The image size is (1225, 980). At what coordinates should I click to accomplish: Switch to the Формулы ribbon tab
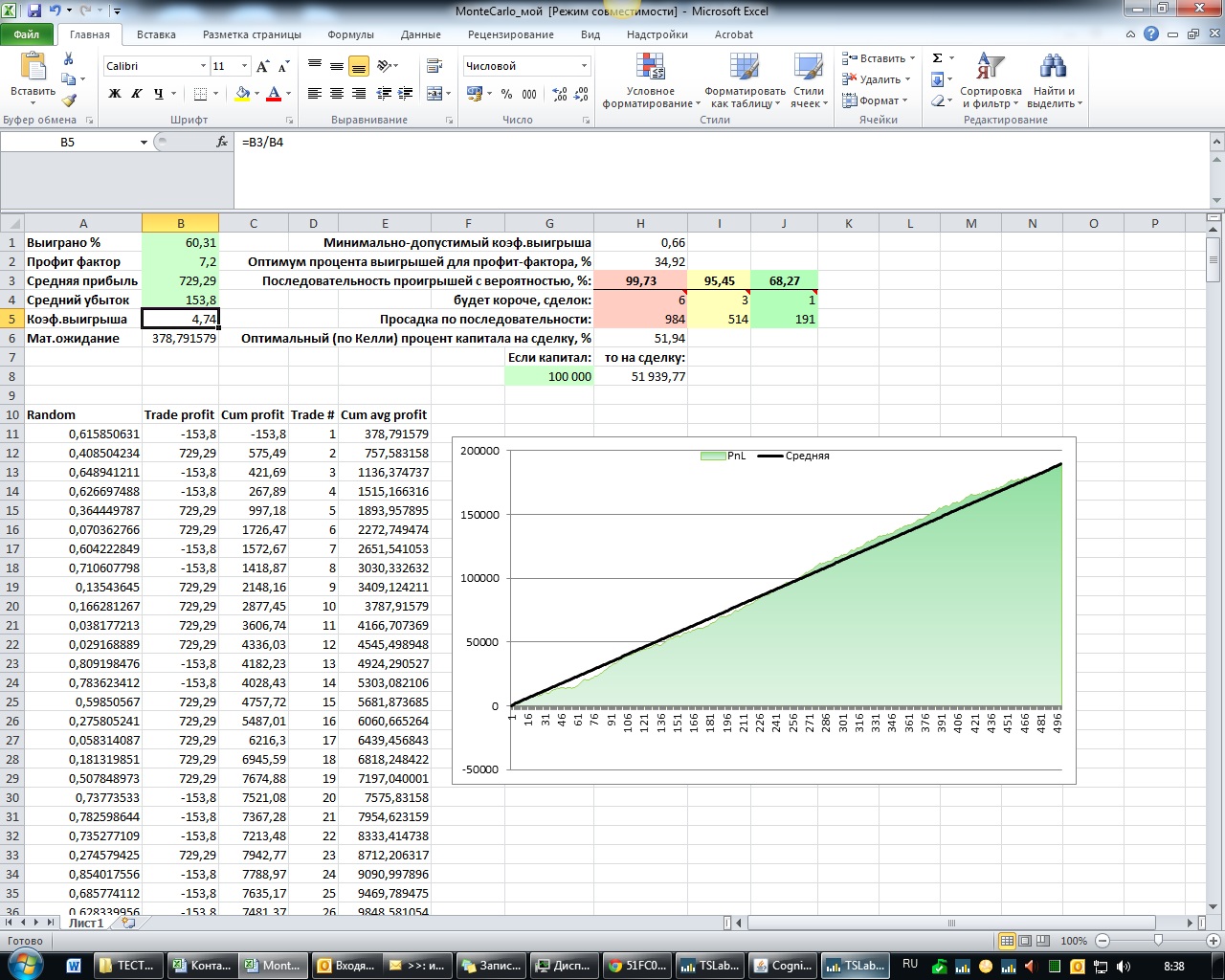(x=350, y=34)
